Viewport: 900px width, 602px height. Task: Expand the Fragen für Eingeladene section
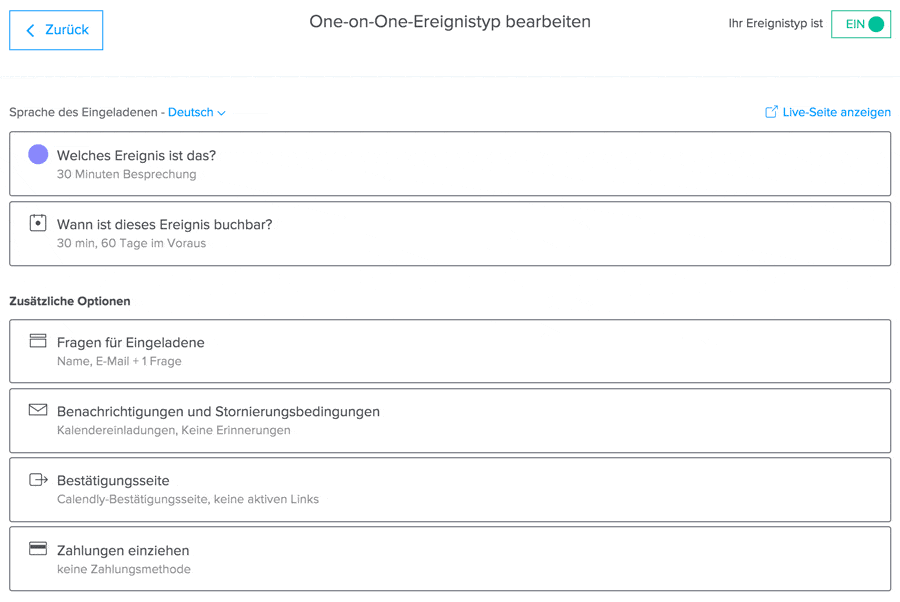tap(450, 351)
